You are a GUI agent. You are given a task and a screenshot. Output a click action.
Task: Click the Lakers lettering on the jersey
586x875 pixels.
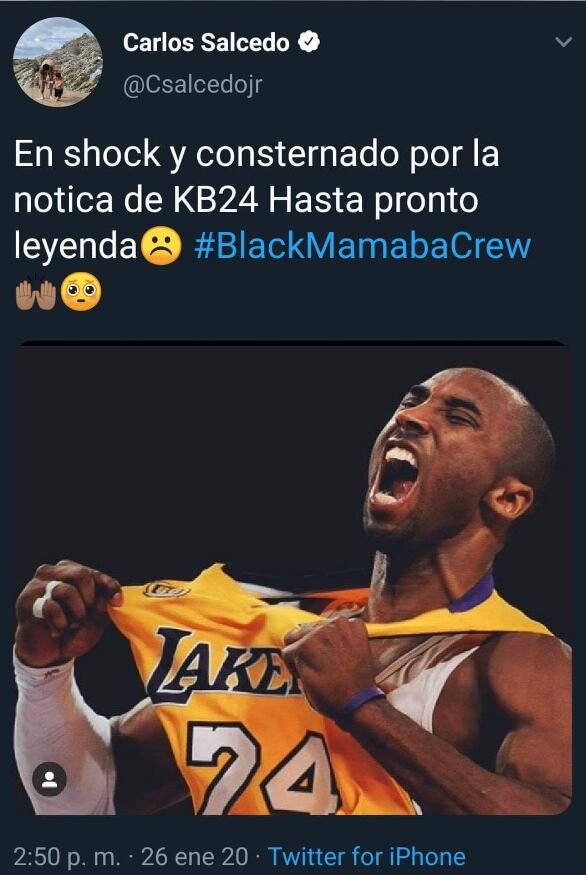point(223,663)
